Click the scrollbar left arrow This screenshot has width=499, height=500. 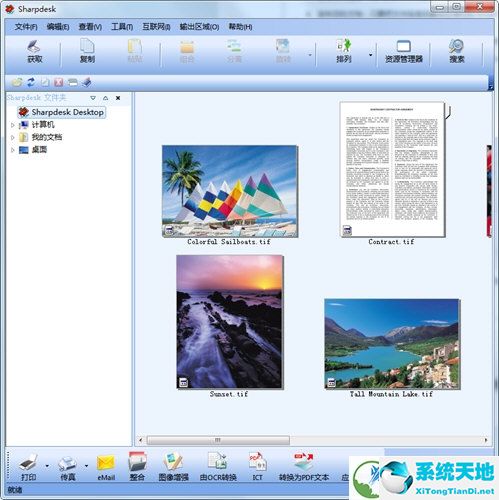pyautogui.click(x=140, y=440)
